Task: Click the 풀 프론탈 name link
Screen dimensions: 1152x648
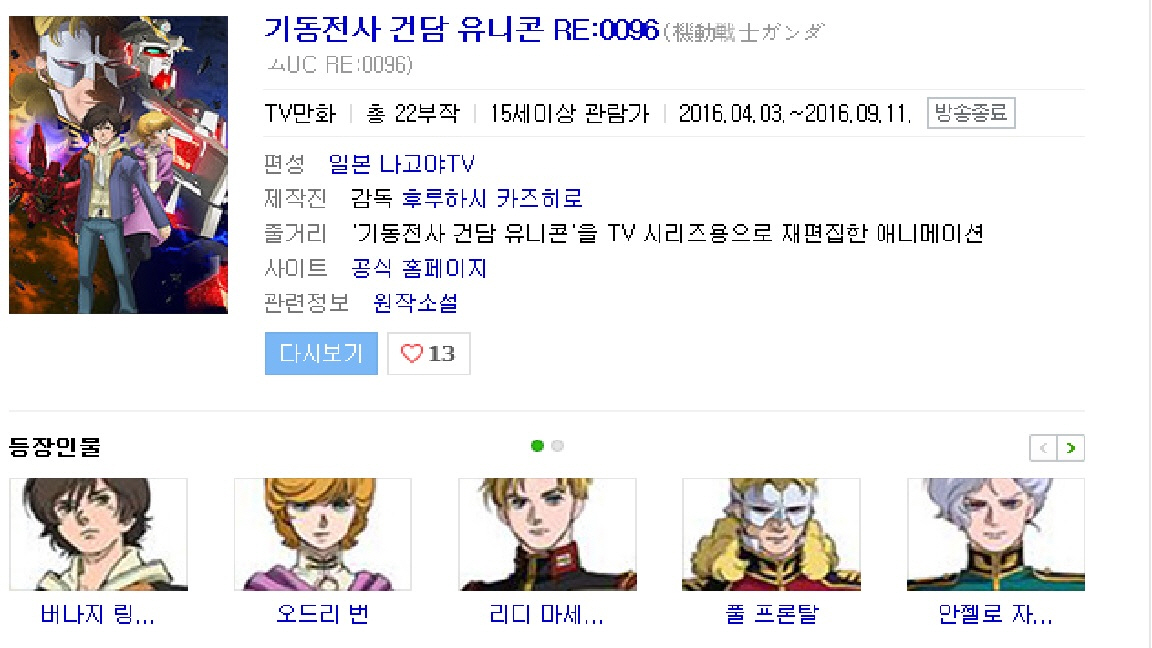Action: (x=771, y=613)
